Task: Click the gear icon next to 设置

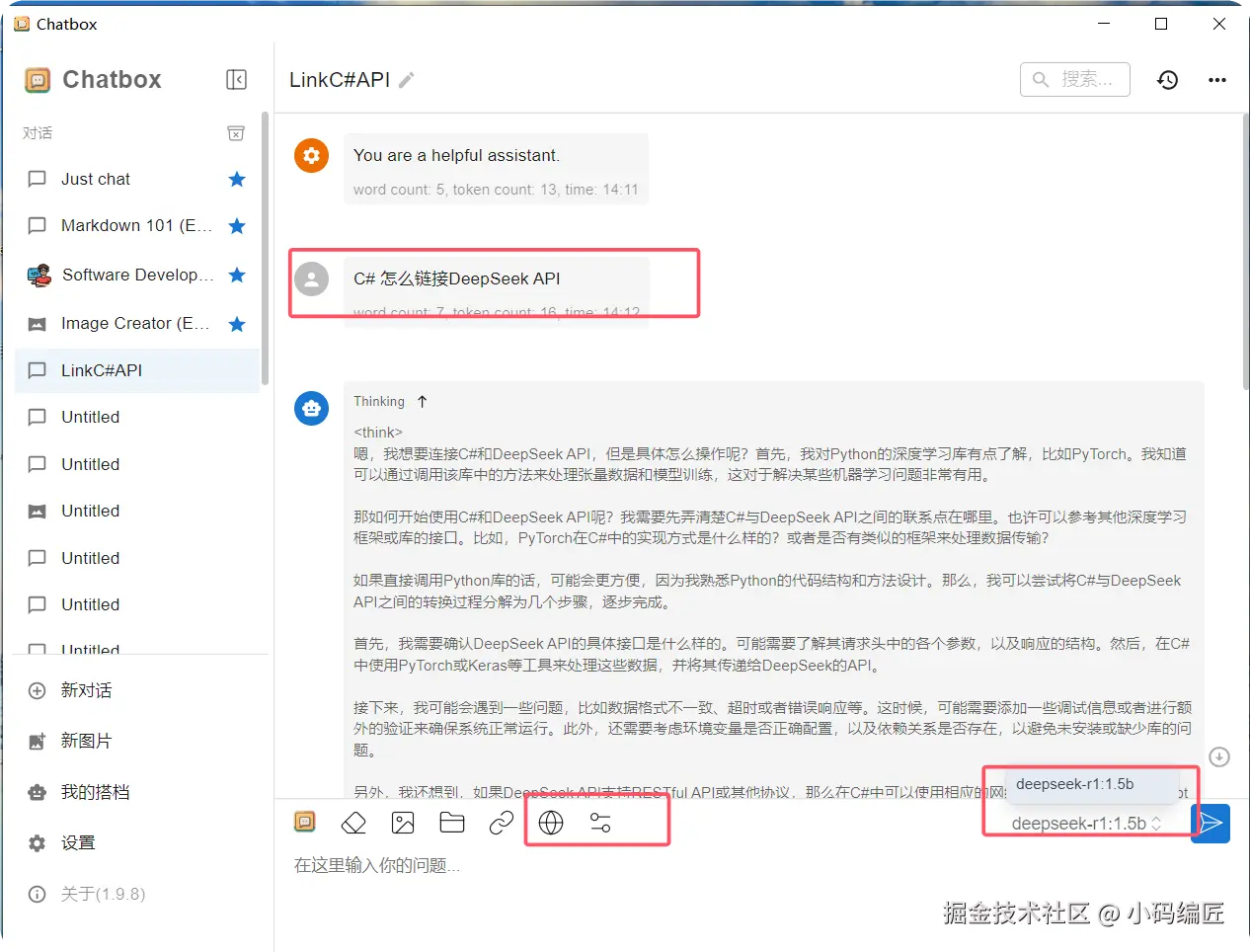Action: point(38,843)
